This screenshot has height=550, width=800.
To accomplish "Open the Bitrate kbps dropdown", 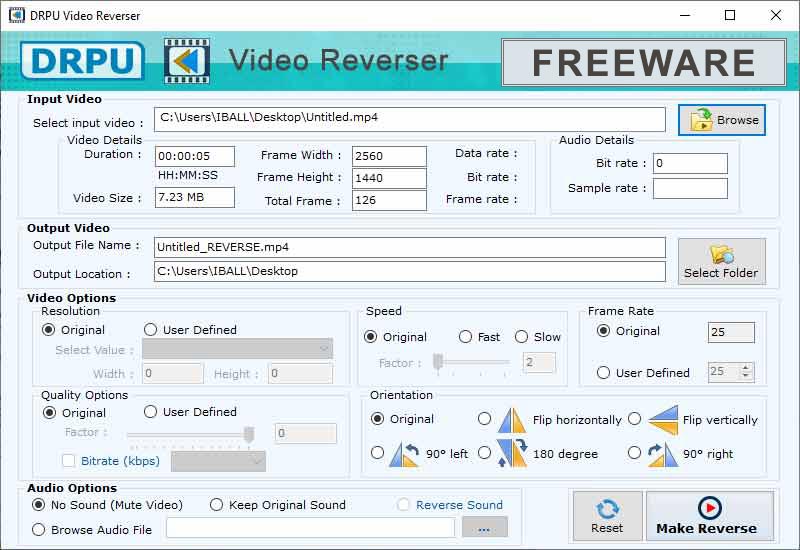I will (218, 461).
